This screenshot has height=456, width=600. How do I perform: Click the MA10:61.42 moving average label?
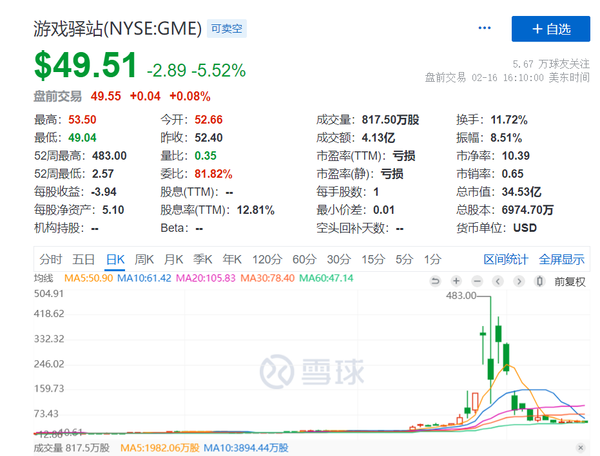tap(144, 278)
